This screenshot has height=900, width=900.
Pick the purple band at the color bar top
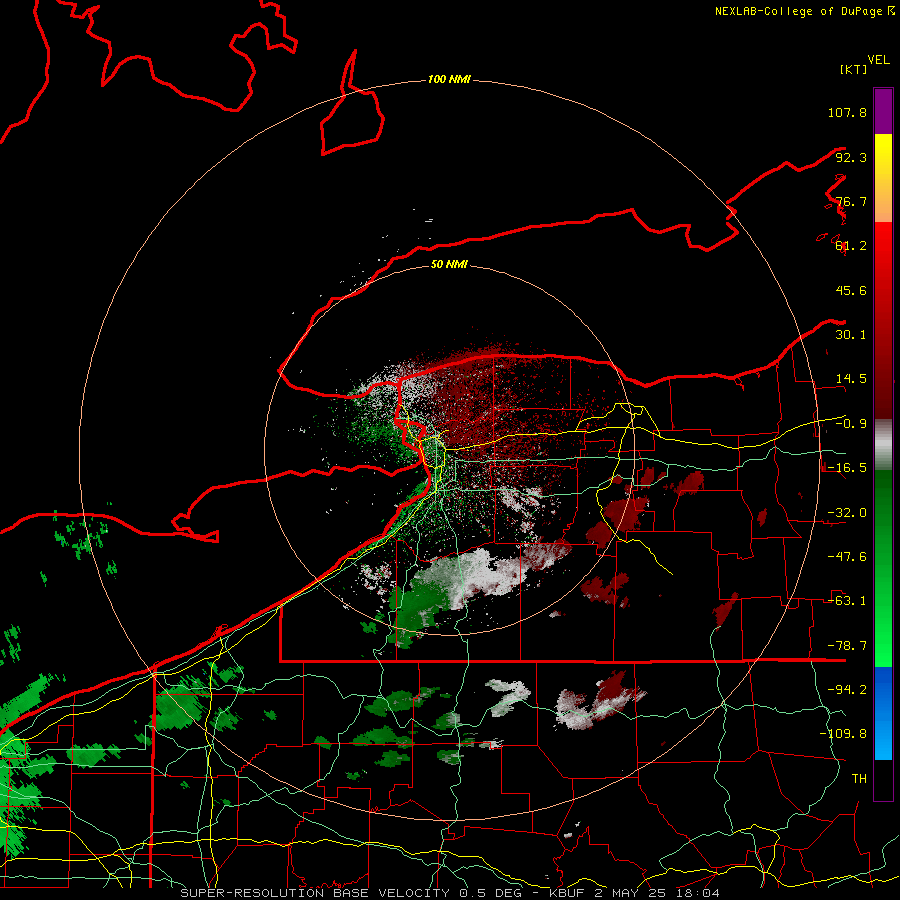click(x=883, y=111)
